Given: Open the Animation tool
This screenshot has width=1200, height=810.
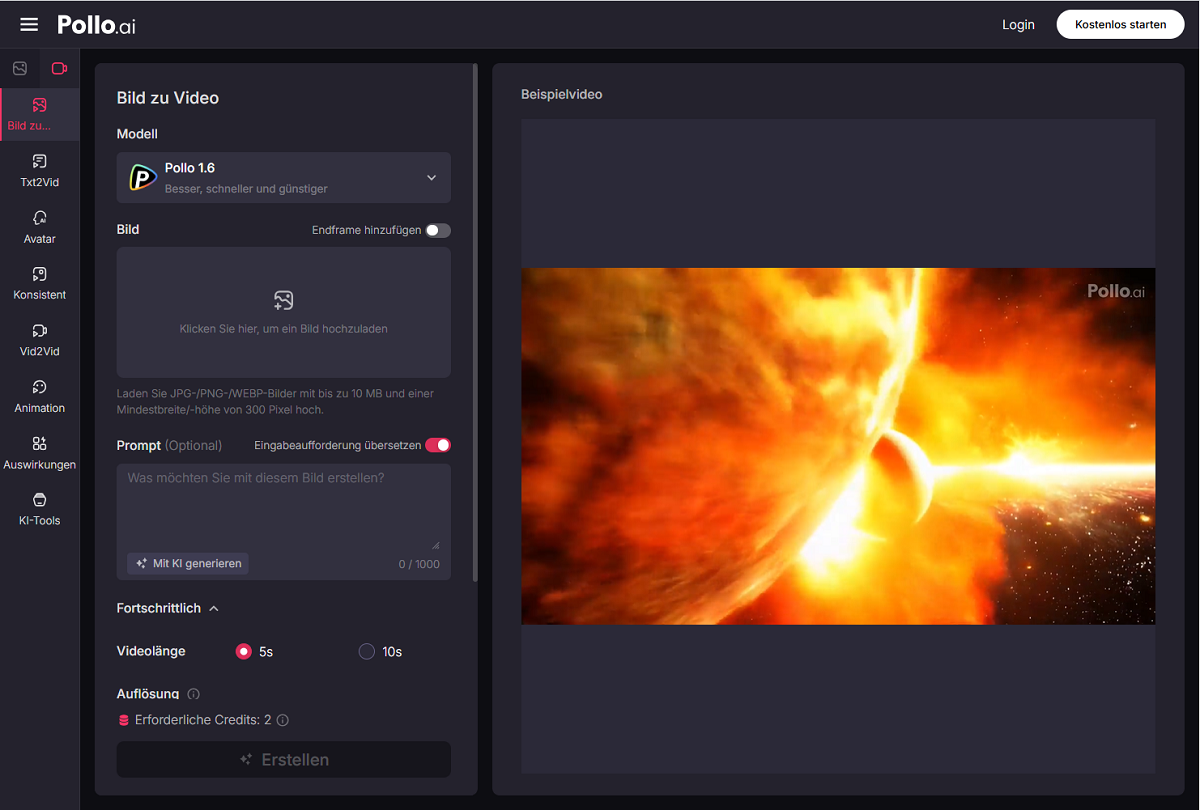Looking at the screenshot, I should pyautogui.click(x=40, y=395).
